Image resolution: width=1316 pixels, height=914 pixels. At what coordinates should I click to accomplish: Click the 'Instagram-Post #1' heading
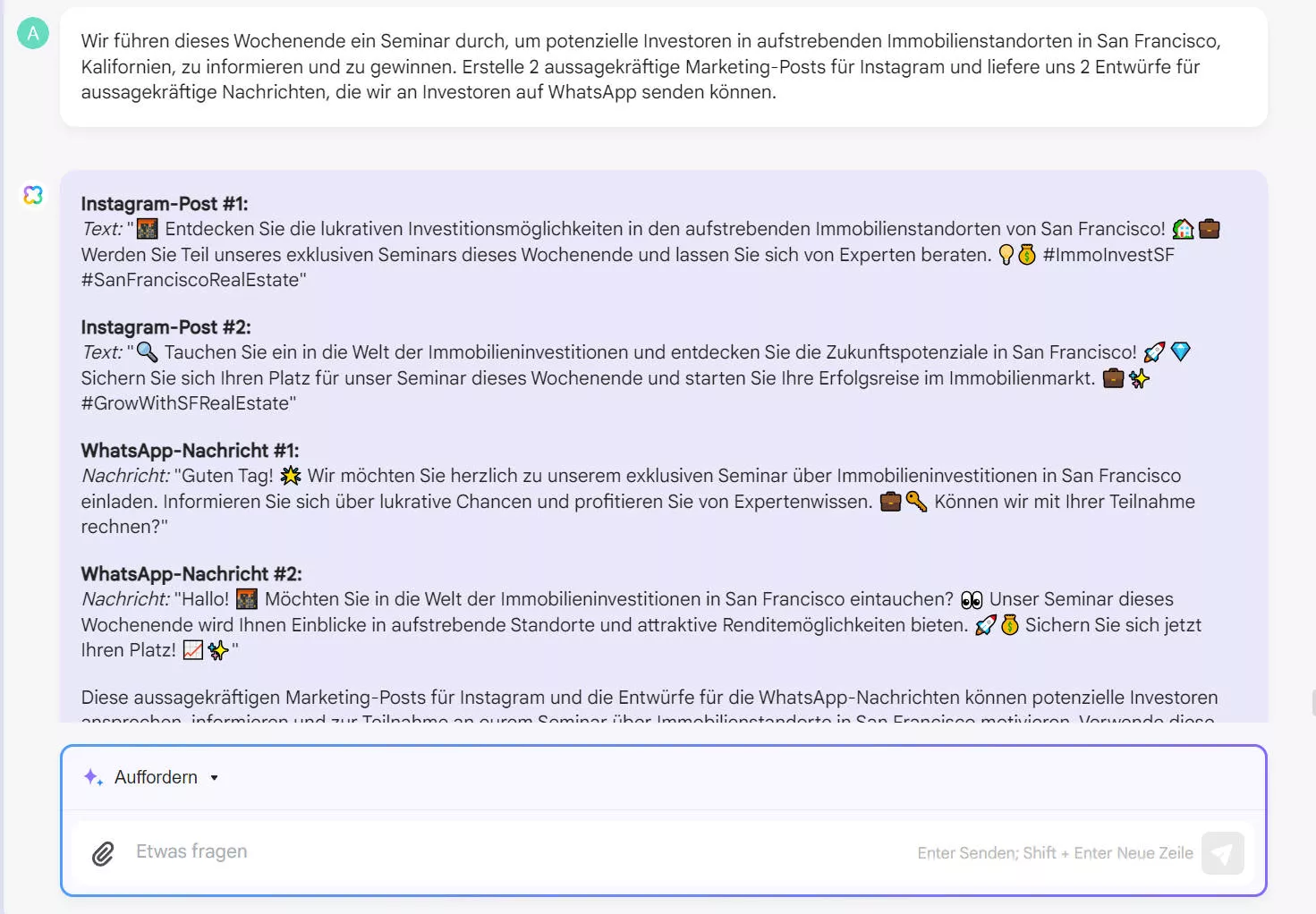coord(164,203)
